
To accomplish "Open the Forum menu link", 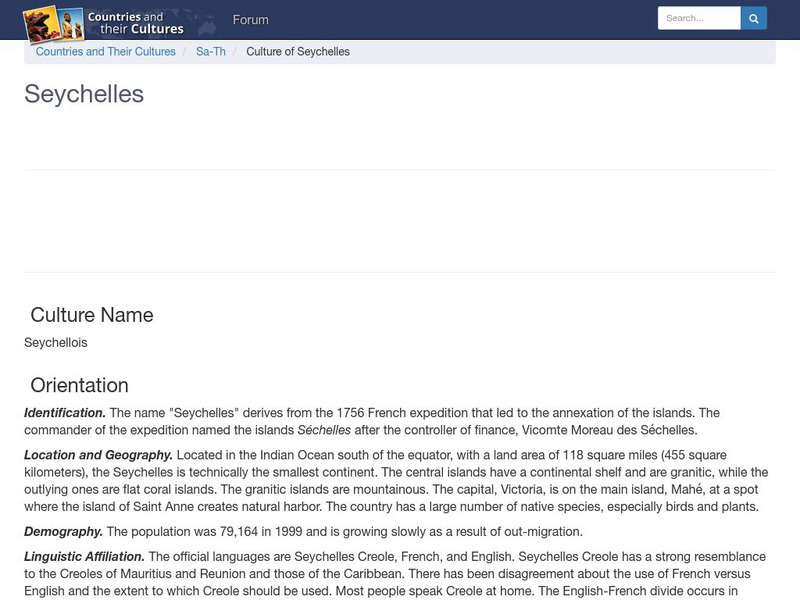I will coord(251,20).
